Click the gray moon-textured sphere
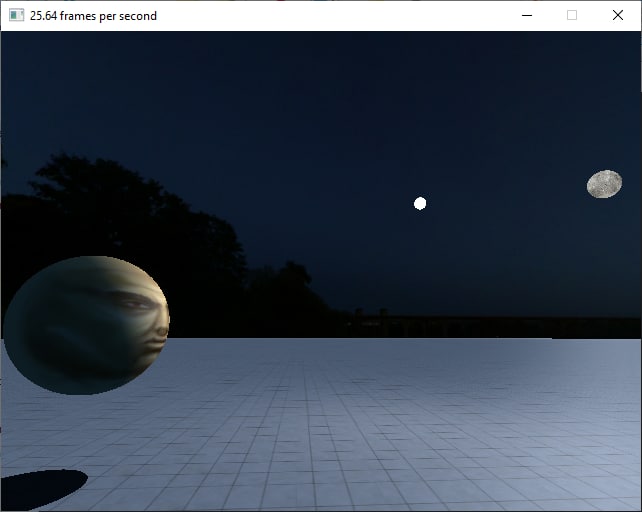 pyautogui.click(x=604, y=184)
